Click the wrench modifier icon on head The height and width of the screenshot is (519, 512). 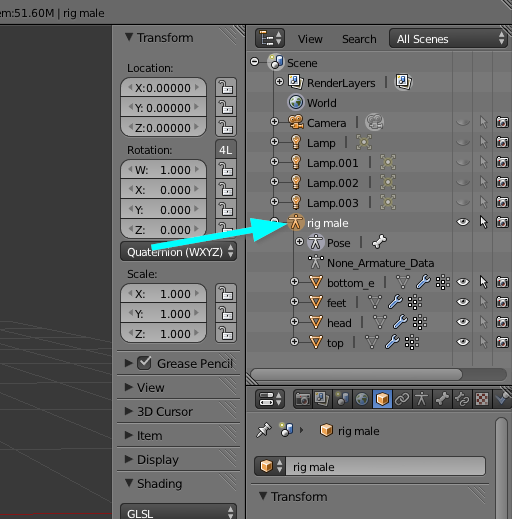coord(400,322)
